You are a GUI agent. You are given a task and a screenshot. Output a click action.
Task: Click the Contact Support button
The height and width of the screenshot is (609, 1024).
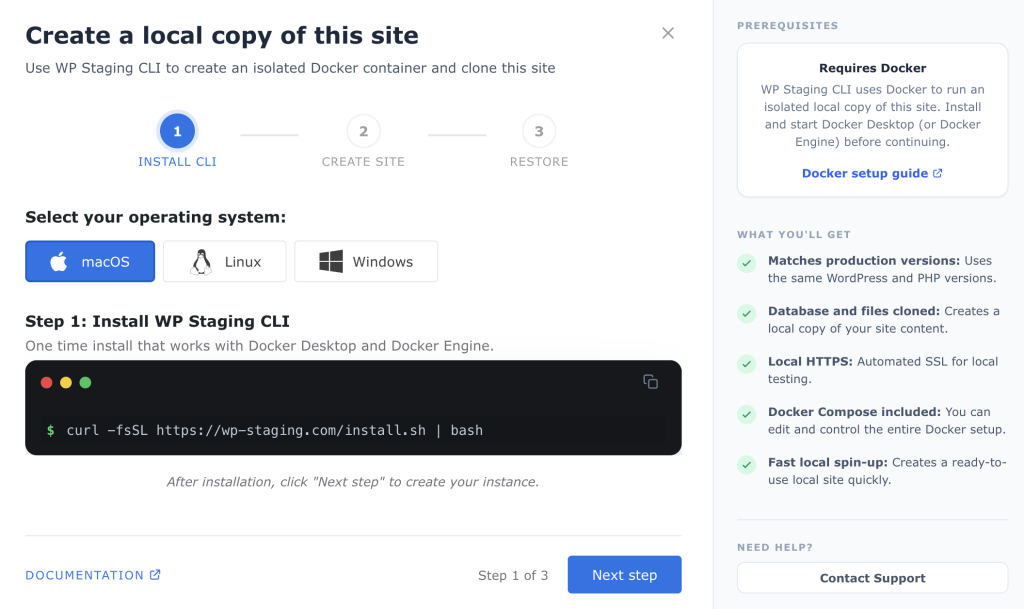(872, 578)
